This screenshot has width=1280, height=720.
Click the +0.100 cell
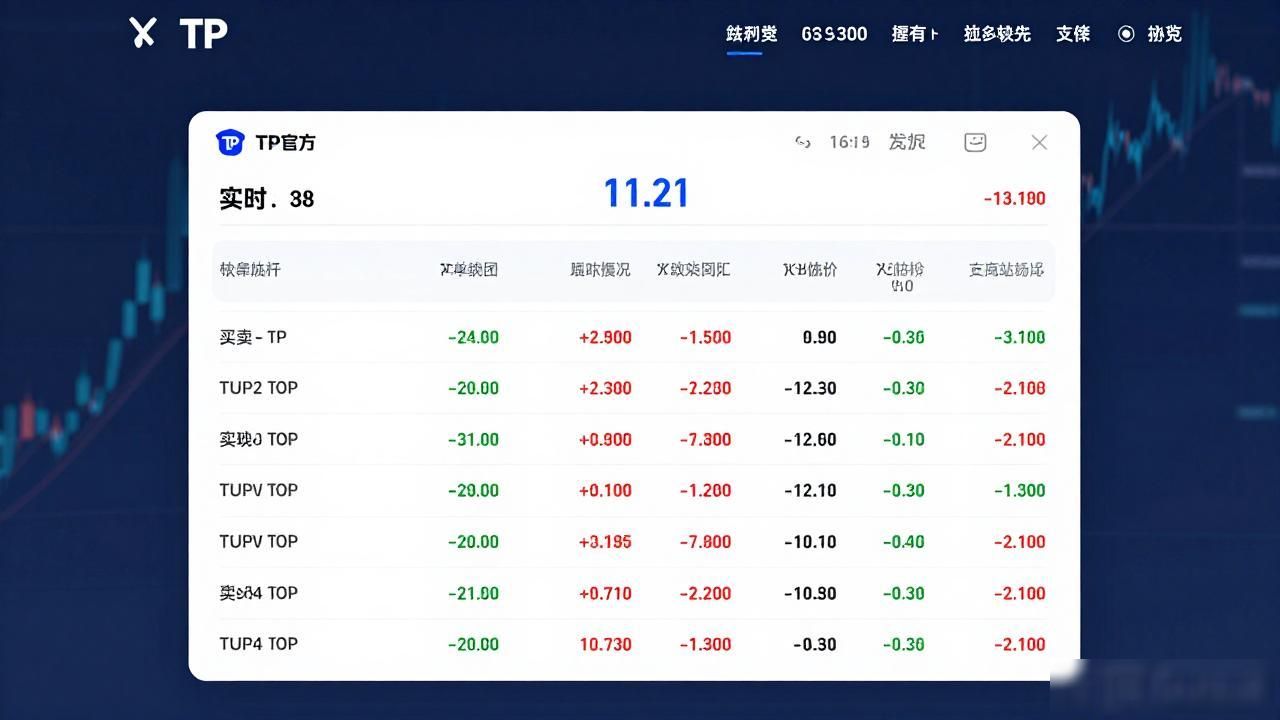(605, 490)
